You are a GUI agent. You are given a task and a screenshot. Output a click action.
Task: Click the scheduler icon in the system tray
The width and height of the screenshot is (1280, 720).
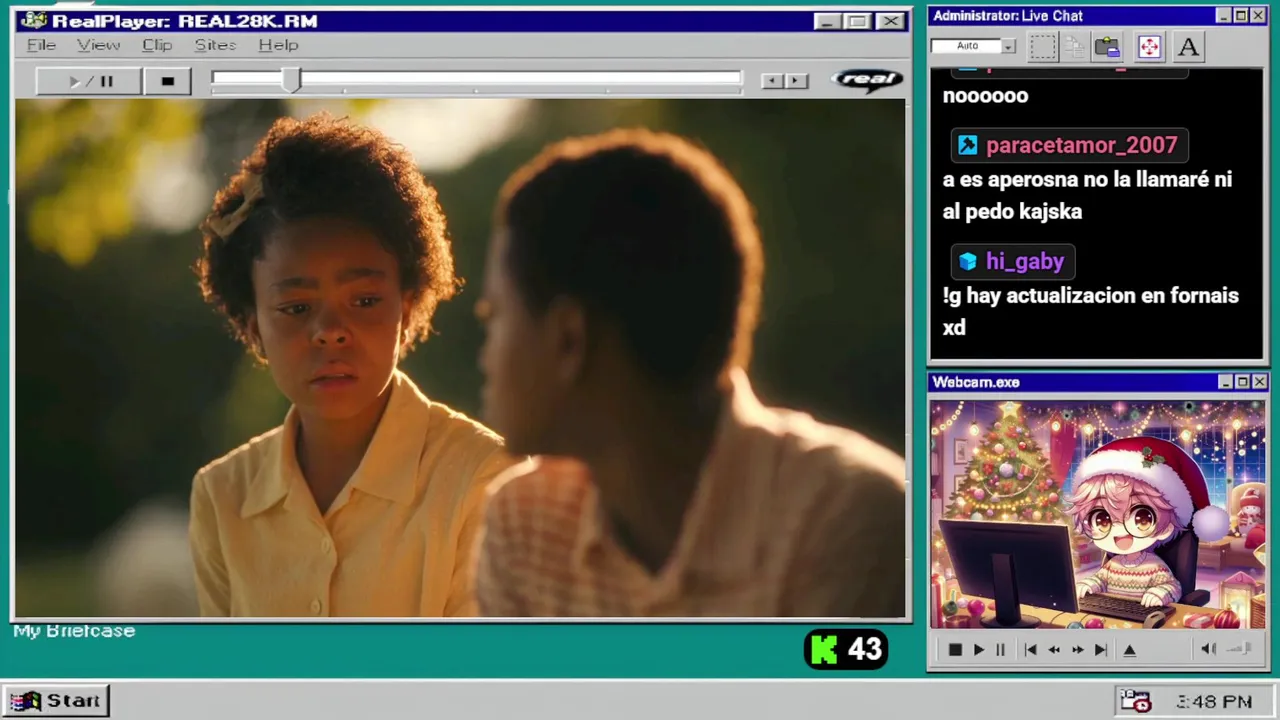tap(1136, 702)
